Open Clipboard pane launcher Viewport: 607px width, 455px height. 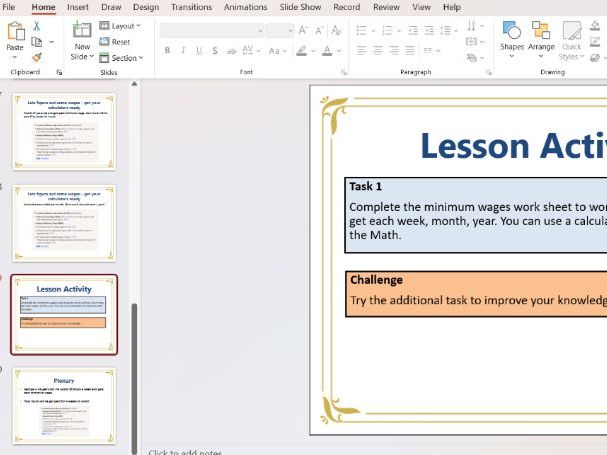59,72
